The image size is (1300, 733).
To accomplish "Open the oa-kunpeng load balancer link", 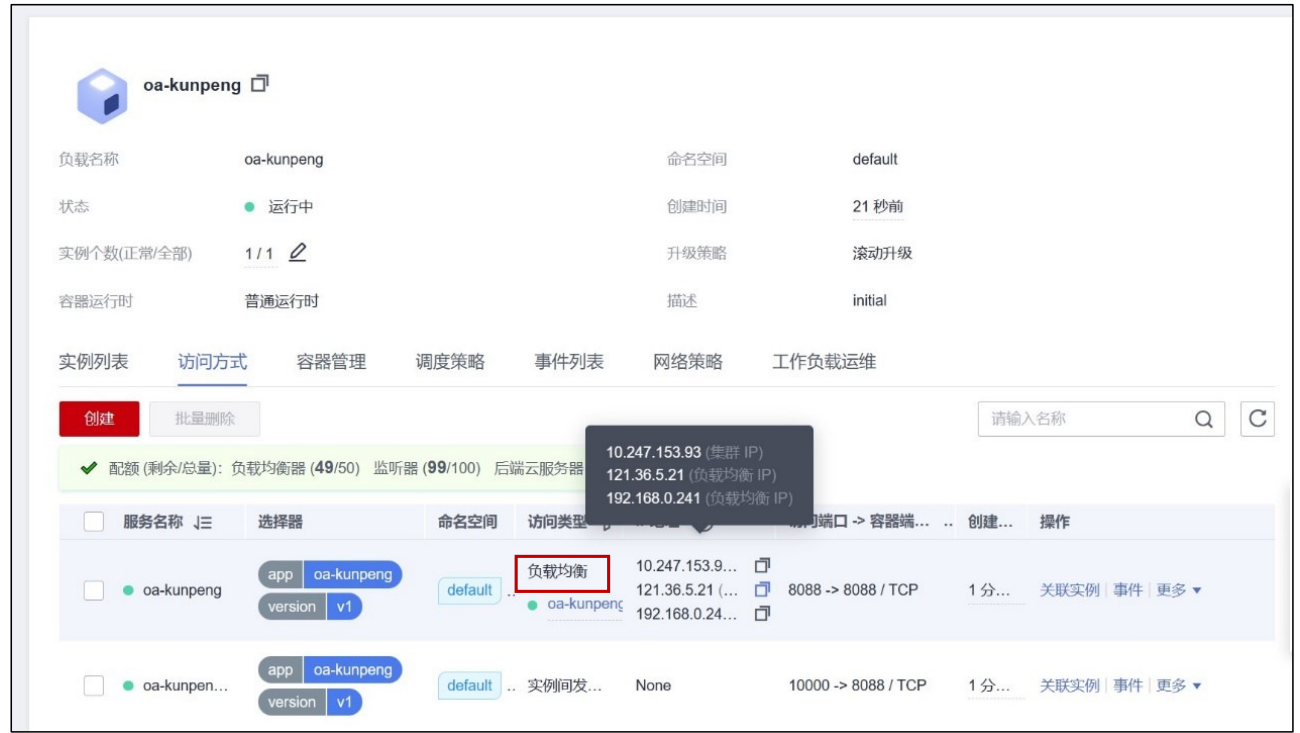I will 584,605.
